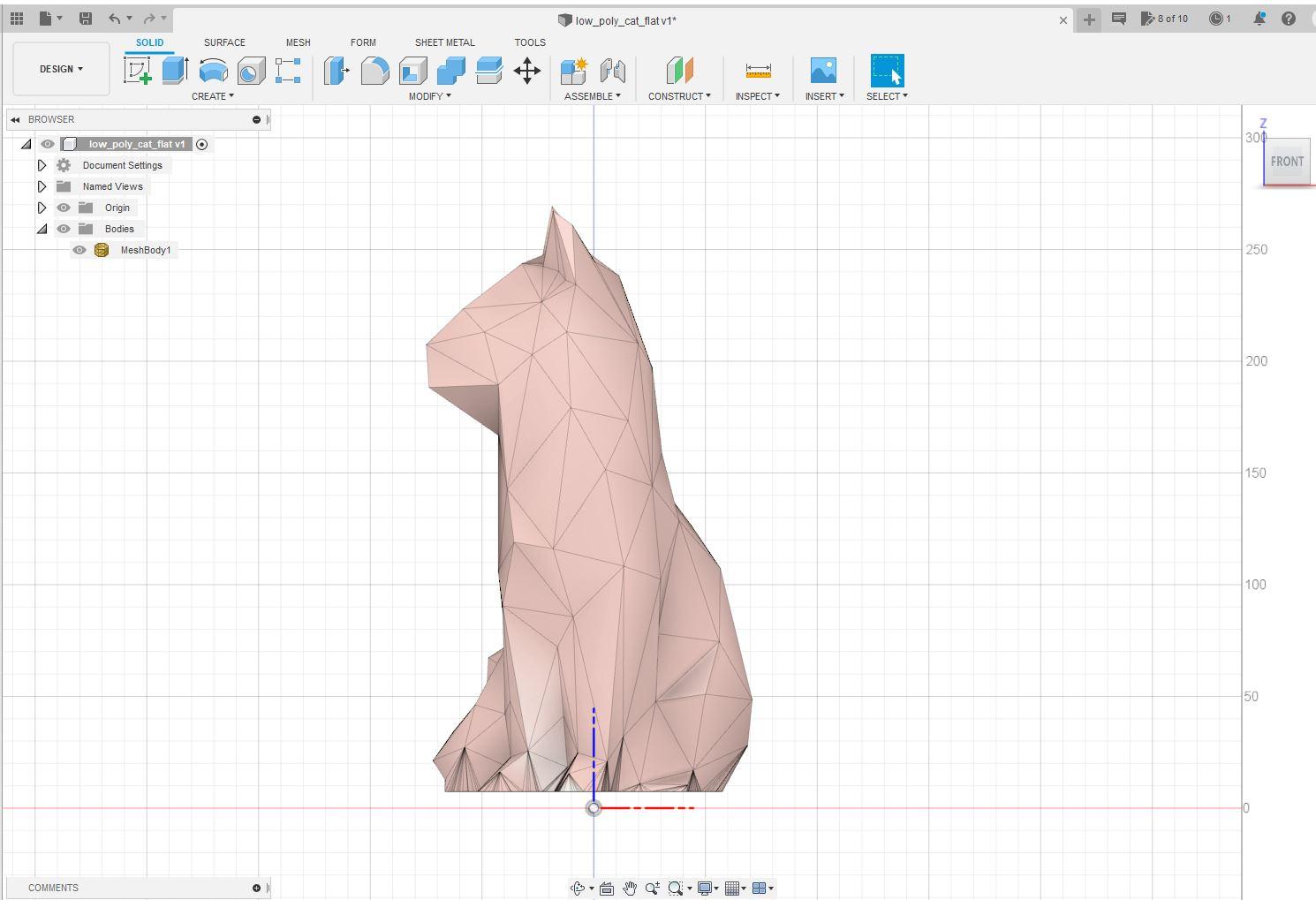
Task: Expand Document Settings in the browser
Action: pyautogui.click(x=42, y=165)
